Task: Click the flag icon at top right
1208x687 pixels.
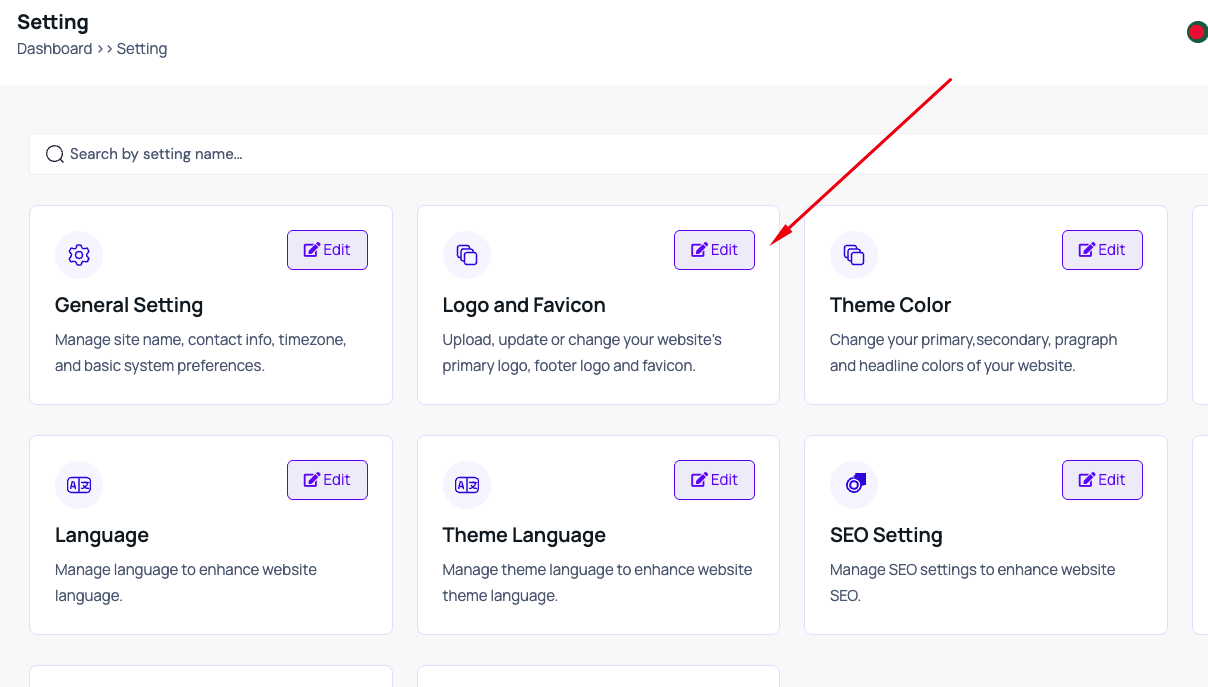Action: click(1197, 32)
